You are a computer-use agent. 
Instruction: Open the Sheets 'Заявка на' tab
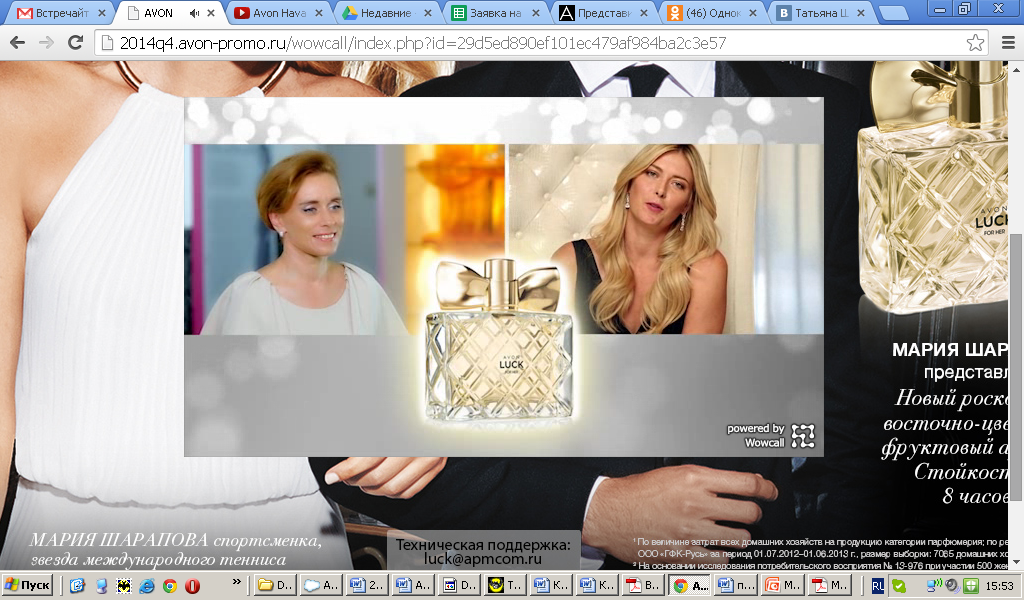[x=494, y=13]
